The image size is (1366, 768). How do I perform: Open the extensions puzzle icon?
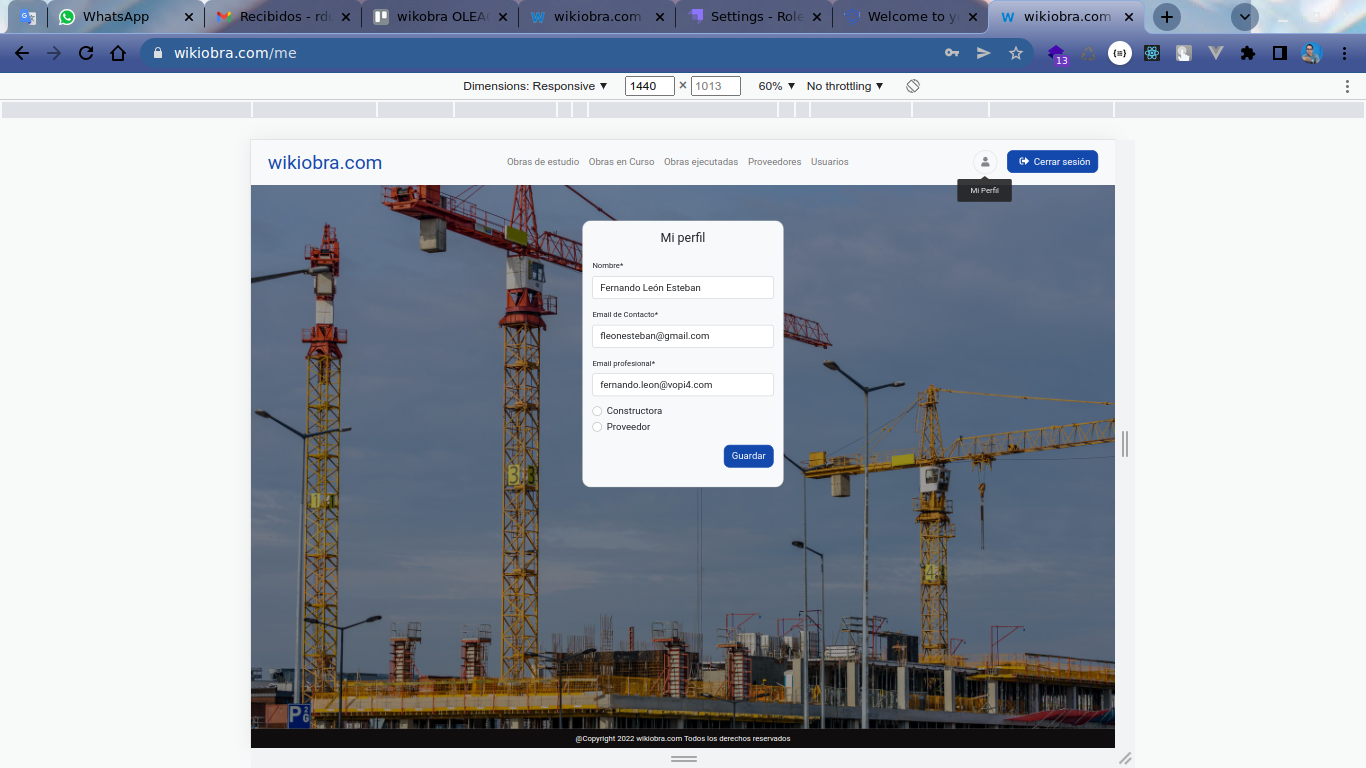(x=1247, y=53)
